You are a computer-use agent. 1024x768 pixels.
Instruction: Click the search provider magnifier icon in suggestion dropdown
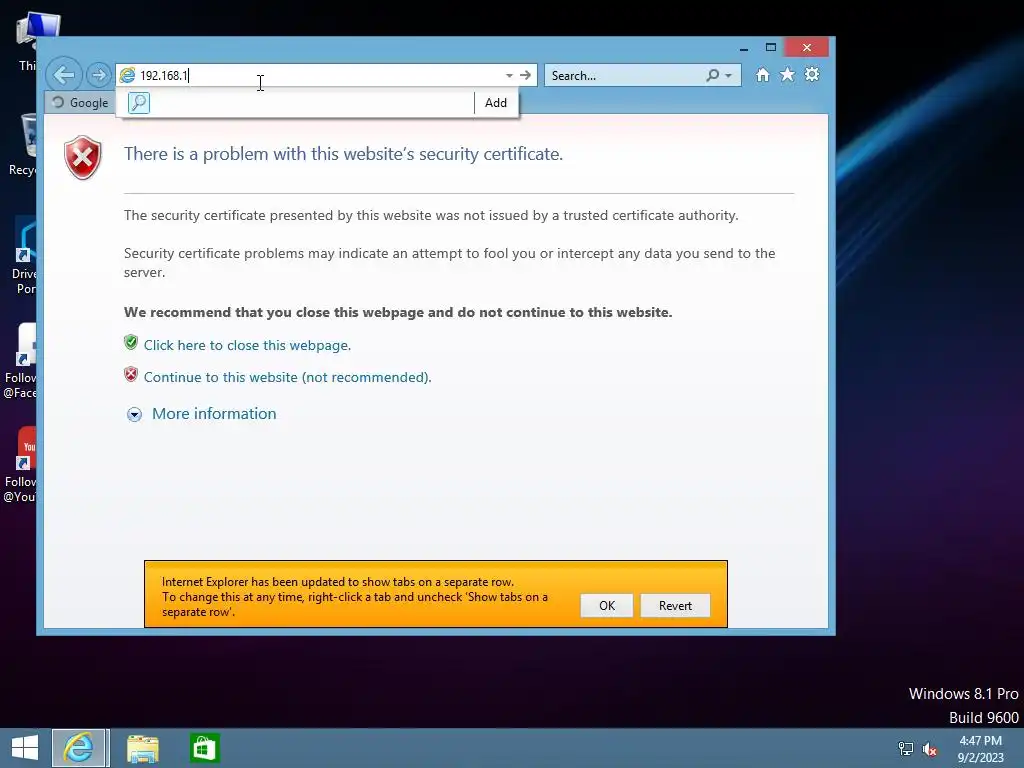(x=139, y=103)
